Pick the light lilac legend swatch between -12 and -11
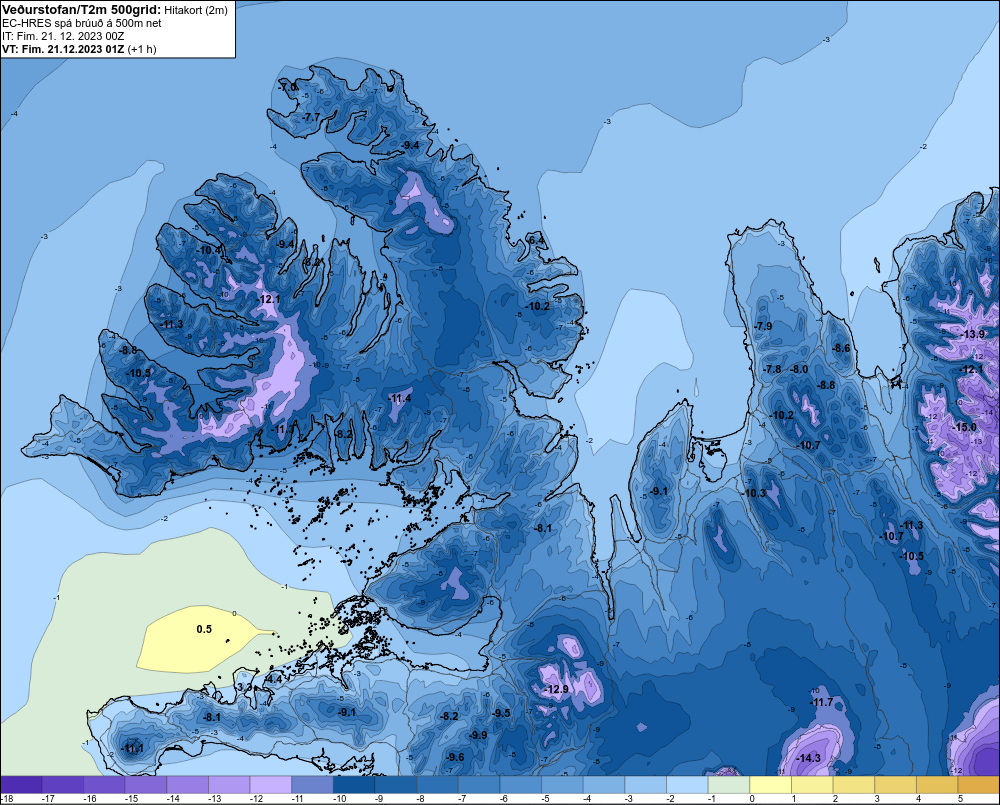Viewport: 1000px width, 805px height. (x=271, y=785)
